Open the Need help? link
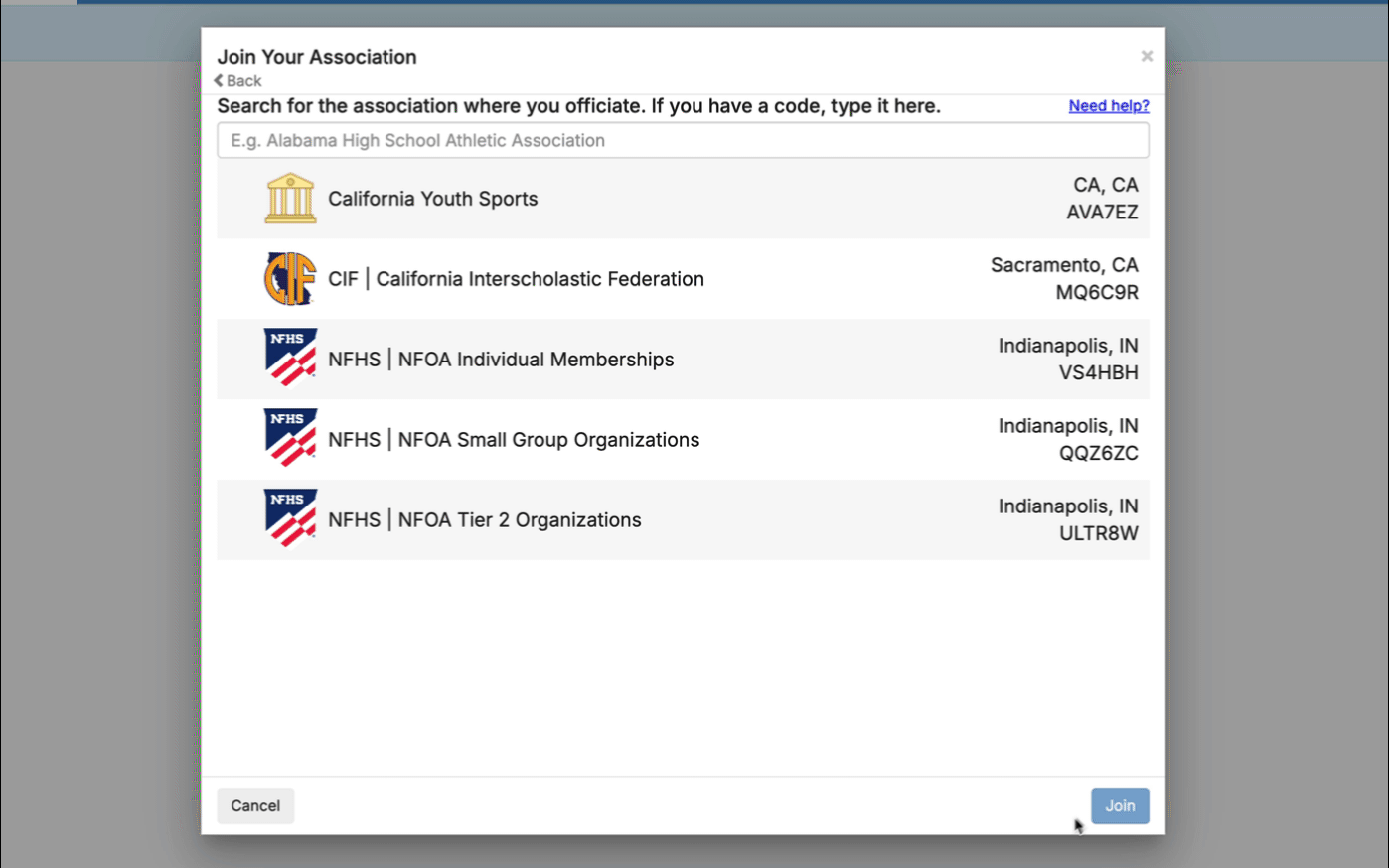Image resolution: width=1389 pixels, height=868 pixels. click(1108, 106)
